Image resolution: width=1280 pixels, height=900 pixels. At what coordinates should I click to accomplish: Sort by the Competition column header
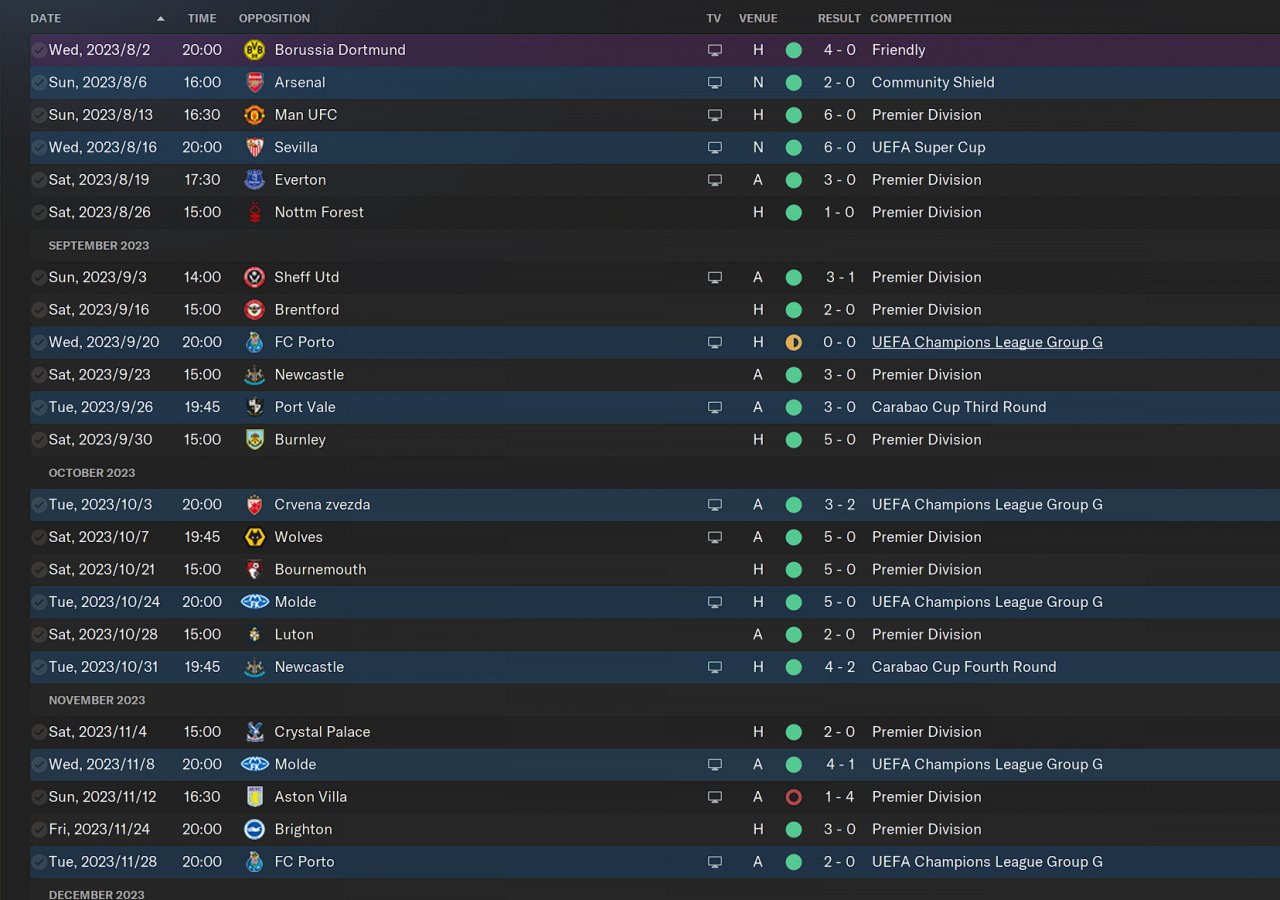tap(910, 18)
